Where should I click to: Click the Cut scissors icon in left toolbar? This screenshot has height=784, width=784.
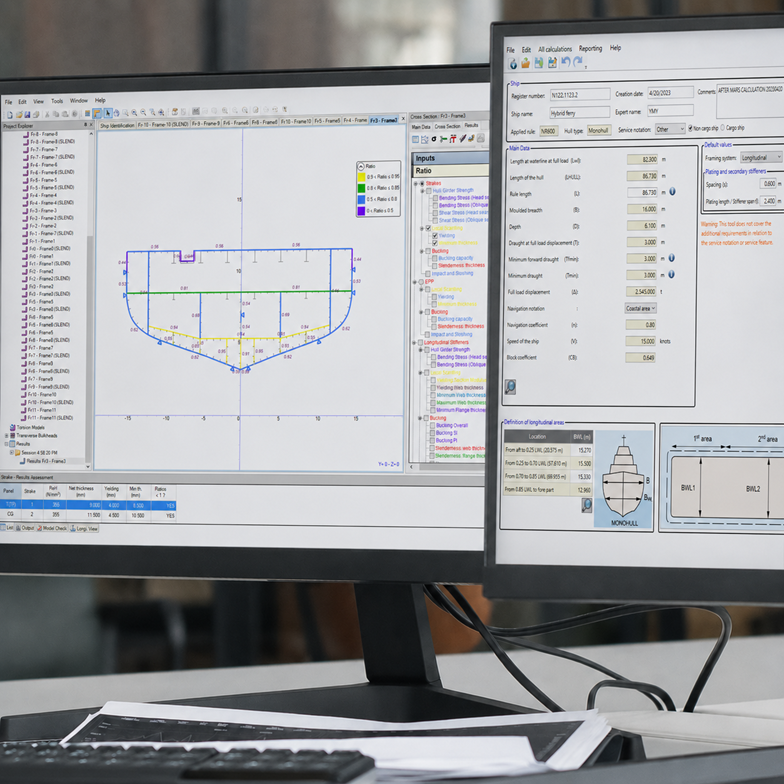tap(47, 114)
